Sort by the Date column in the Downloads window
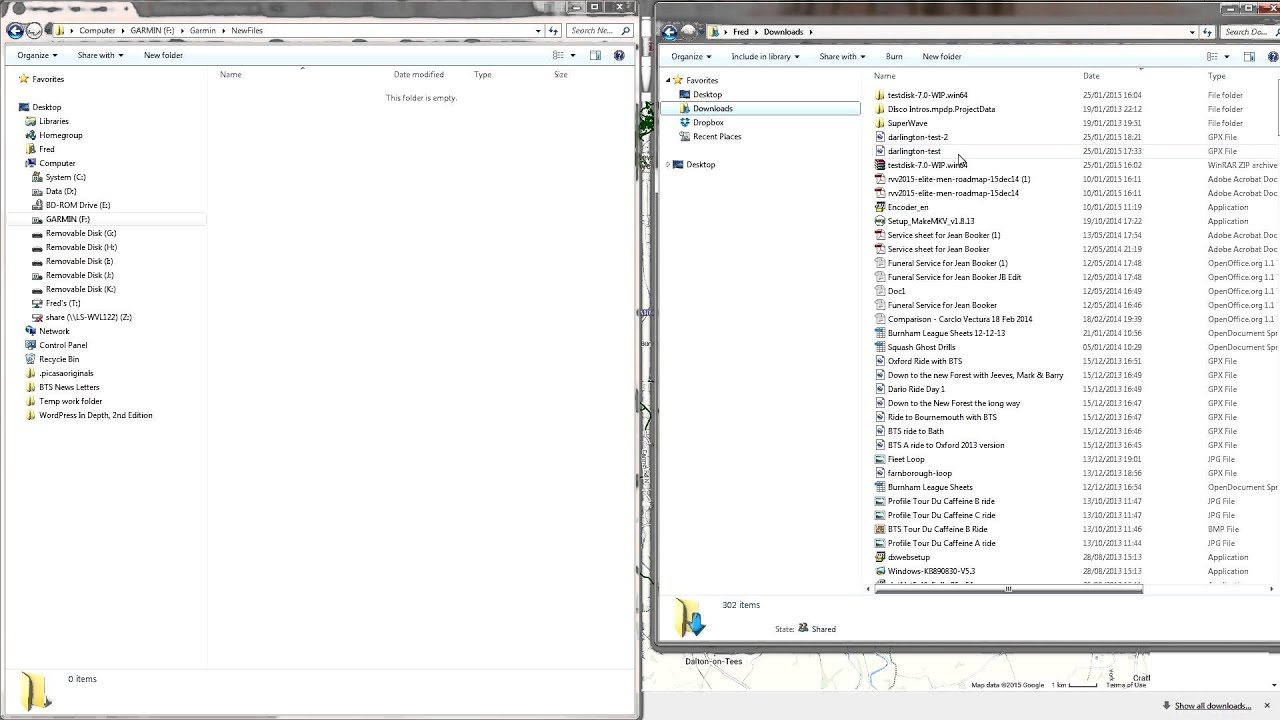The height and width of the screenshot is (720, 1280). (1091, 76)
